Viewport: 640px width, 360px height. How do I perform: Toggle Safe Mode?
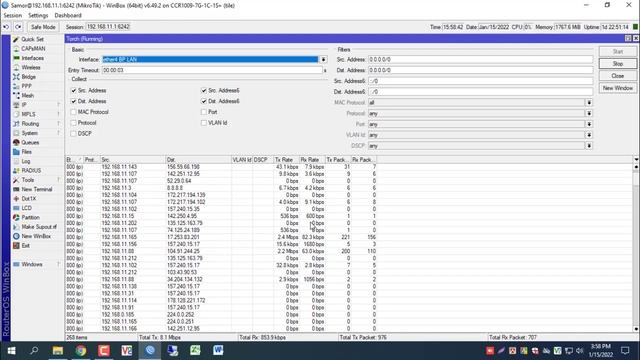tap(43, 27)
